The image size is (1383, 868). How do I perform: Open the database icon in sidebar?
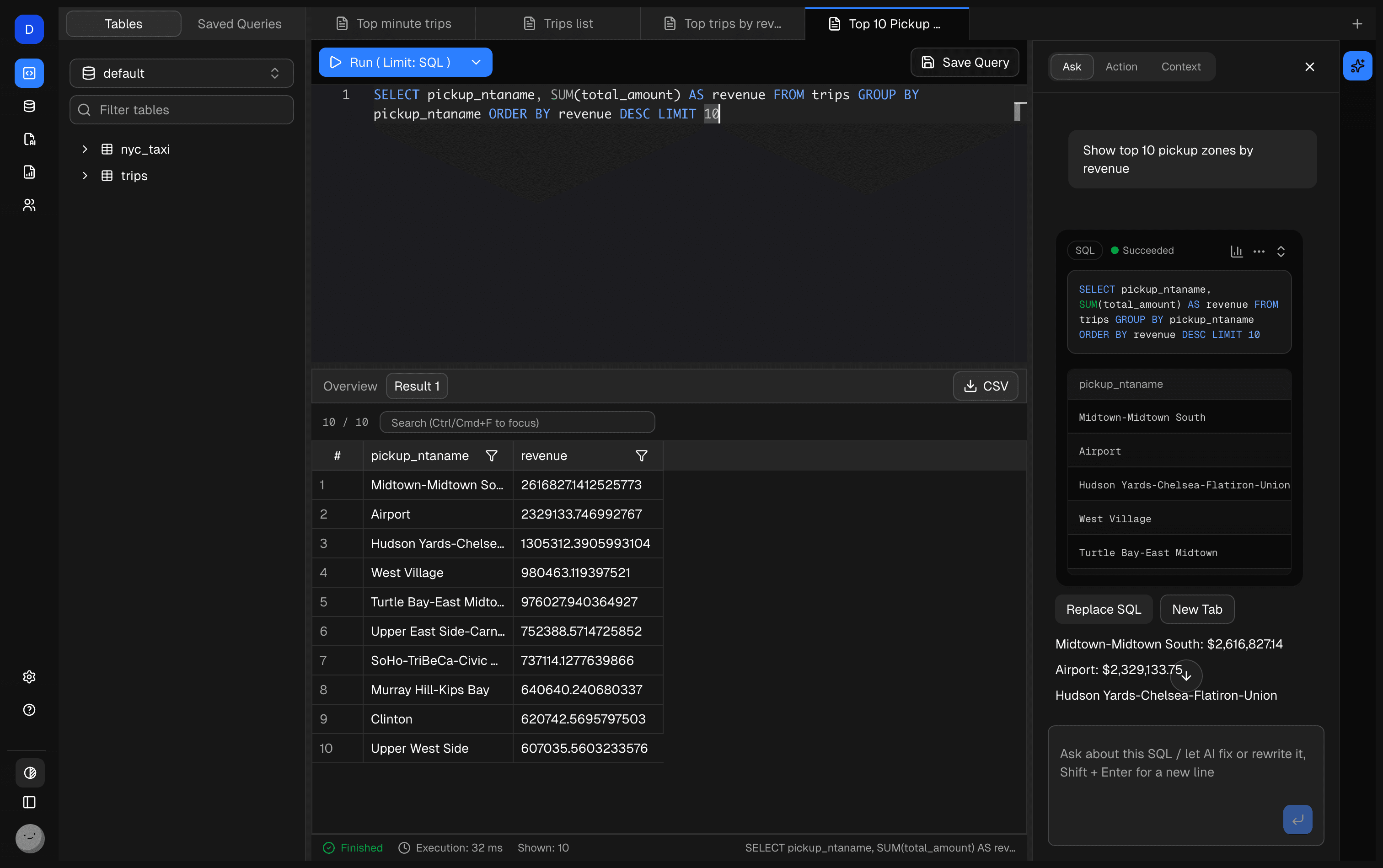pos(29,106)
